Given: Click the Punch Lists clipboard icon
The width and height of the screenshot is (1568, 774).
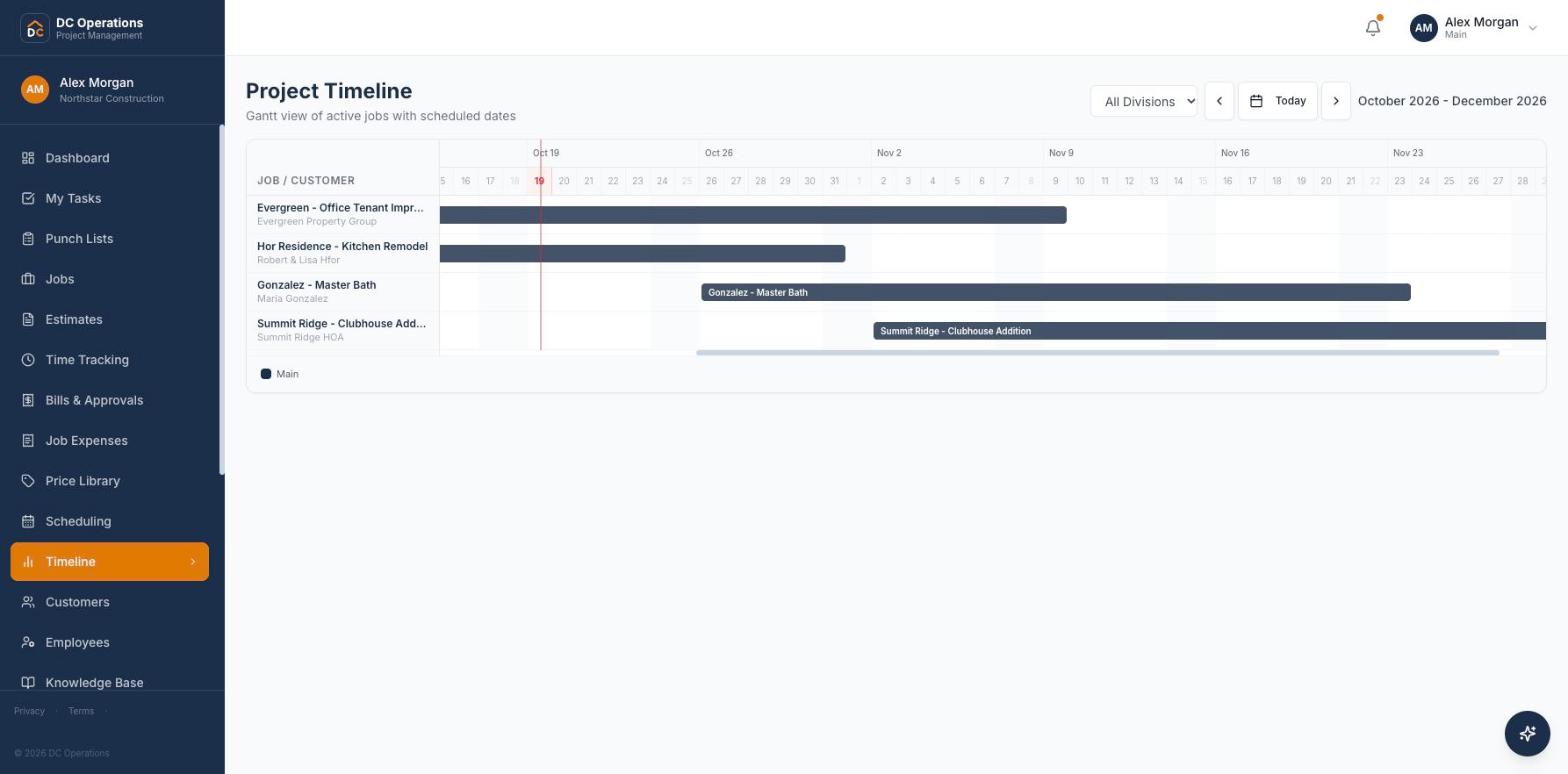Looking at the screenshot, I should (28, 239).
